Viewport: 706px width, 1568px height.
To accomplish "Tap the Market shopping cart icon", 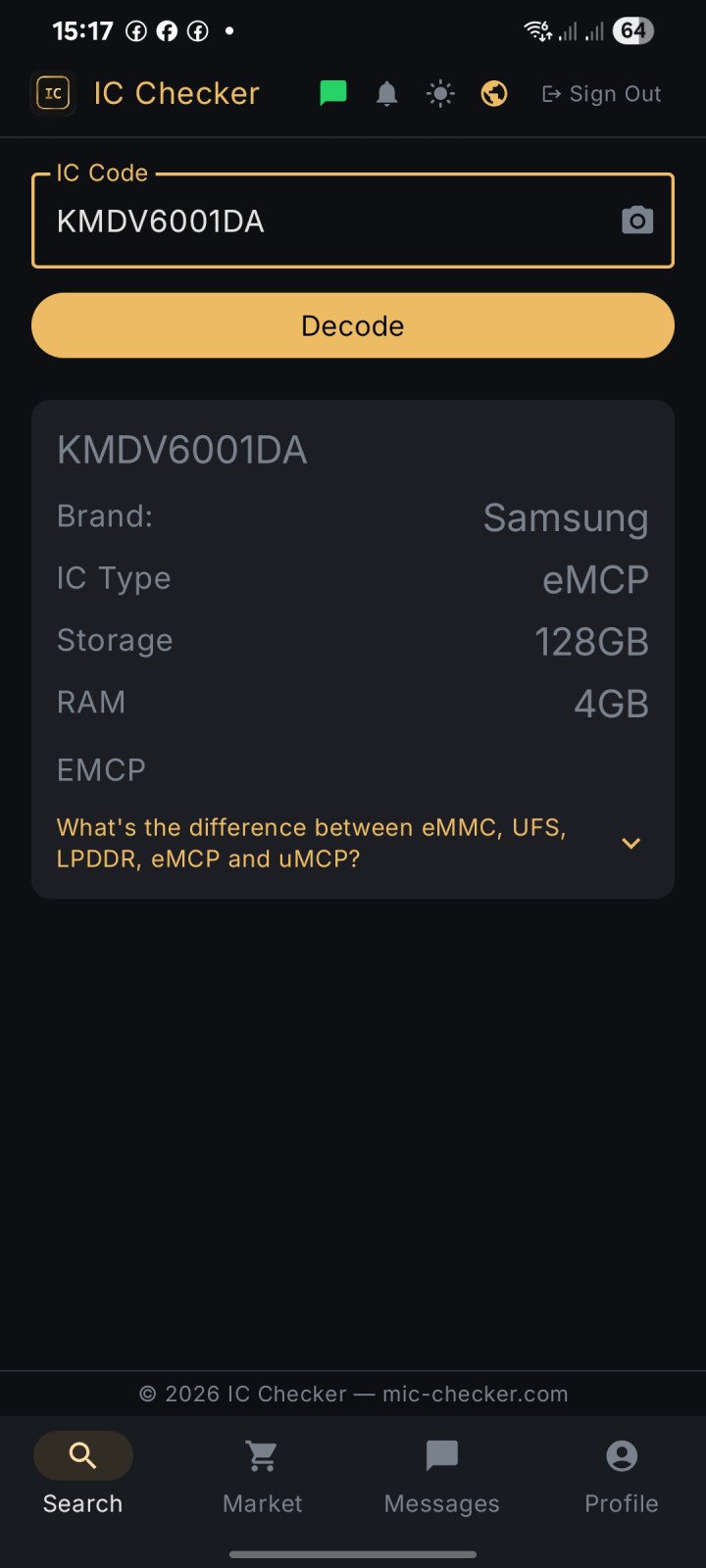I will (262, 1456).
